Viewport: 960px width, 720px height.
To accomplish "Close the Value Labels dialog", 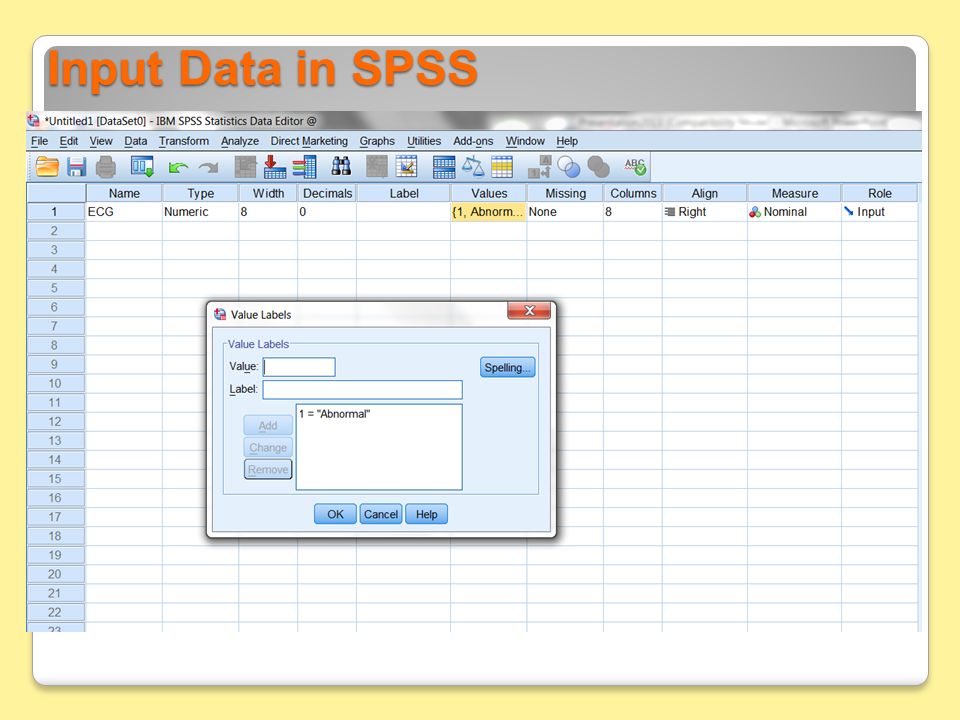I will 530,310.
